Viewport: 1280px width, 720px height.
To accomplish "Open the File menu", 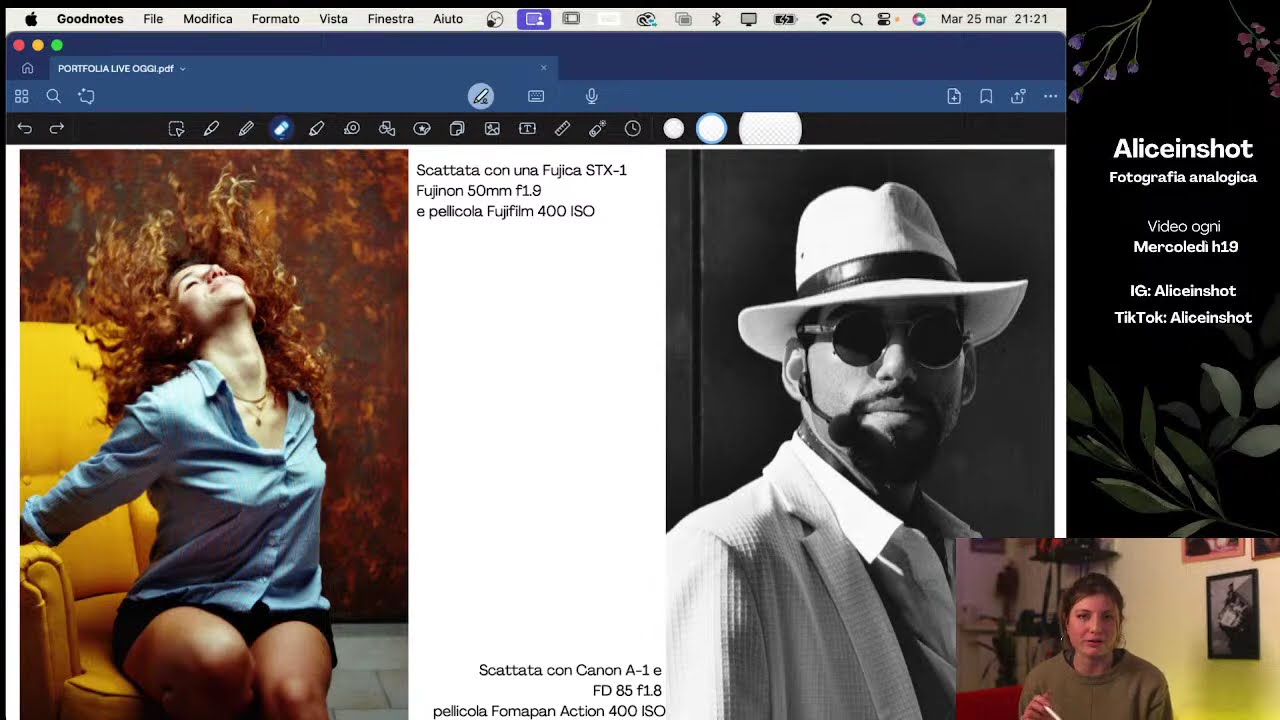I will coord(153,19).
